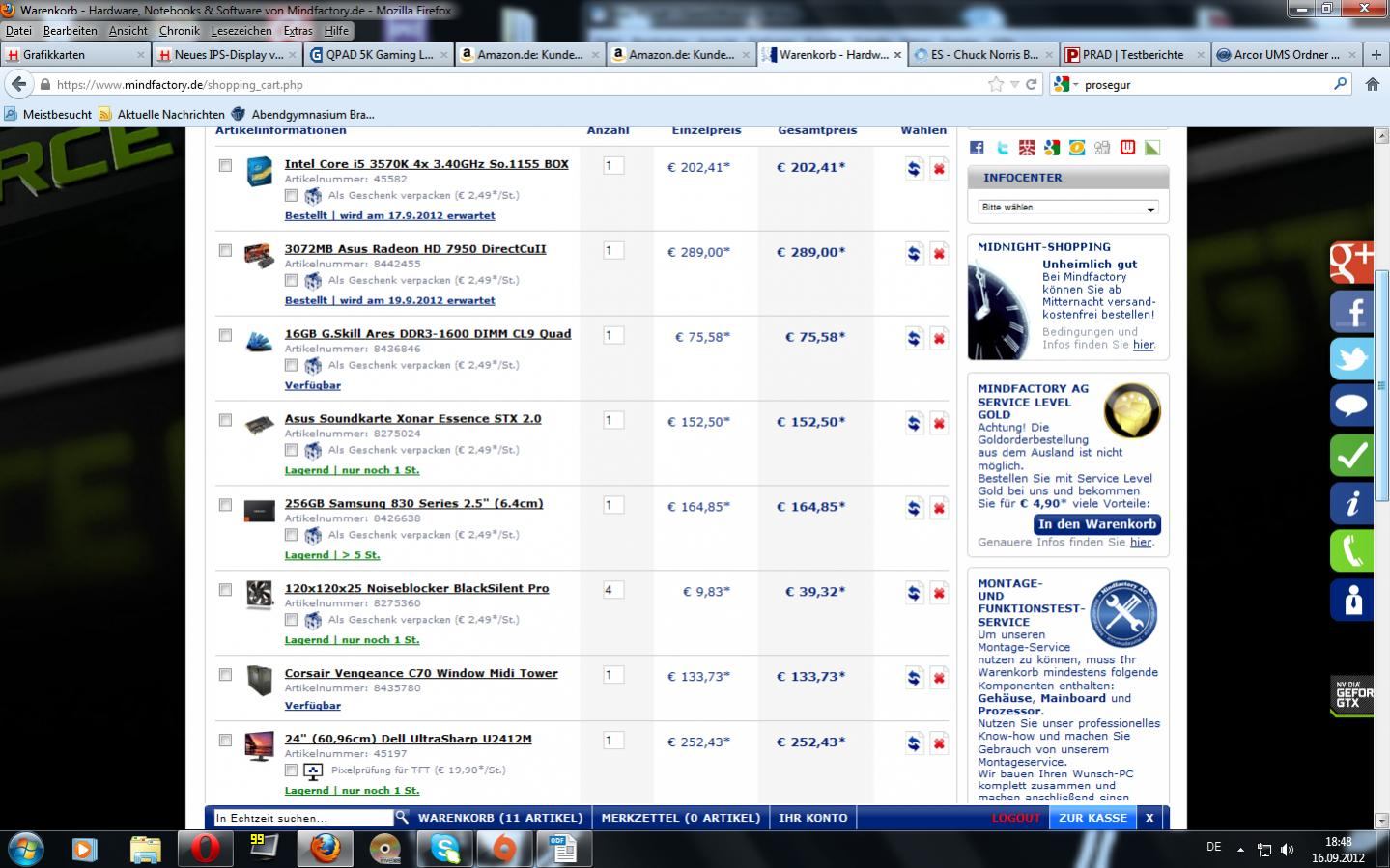Switch to the PRAD Testberichte tab
Screen dimensions: 1390x868
pyautogui.click(x=1136, y=55)
